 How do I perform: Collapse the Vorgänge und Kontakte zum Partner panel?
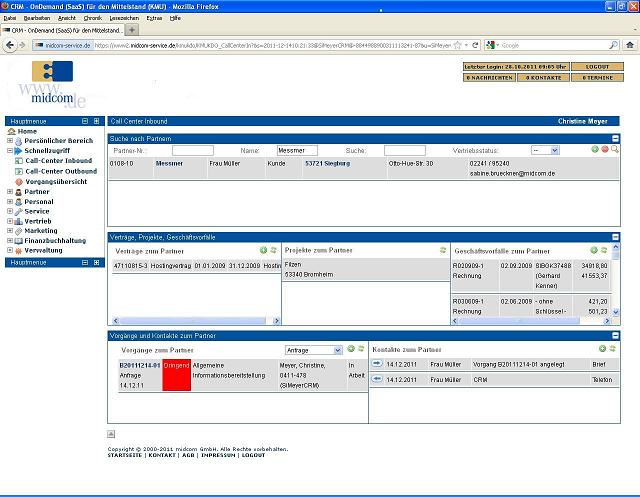coord(615,335)
